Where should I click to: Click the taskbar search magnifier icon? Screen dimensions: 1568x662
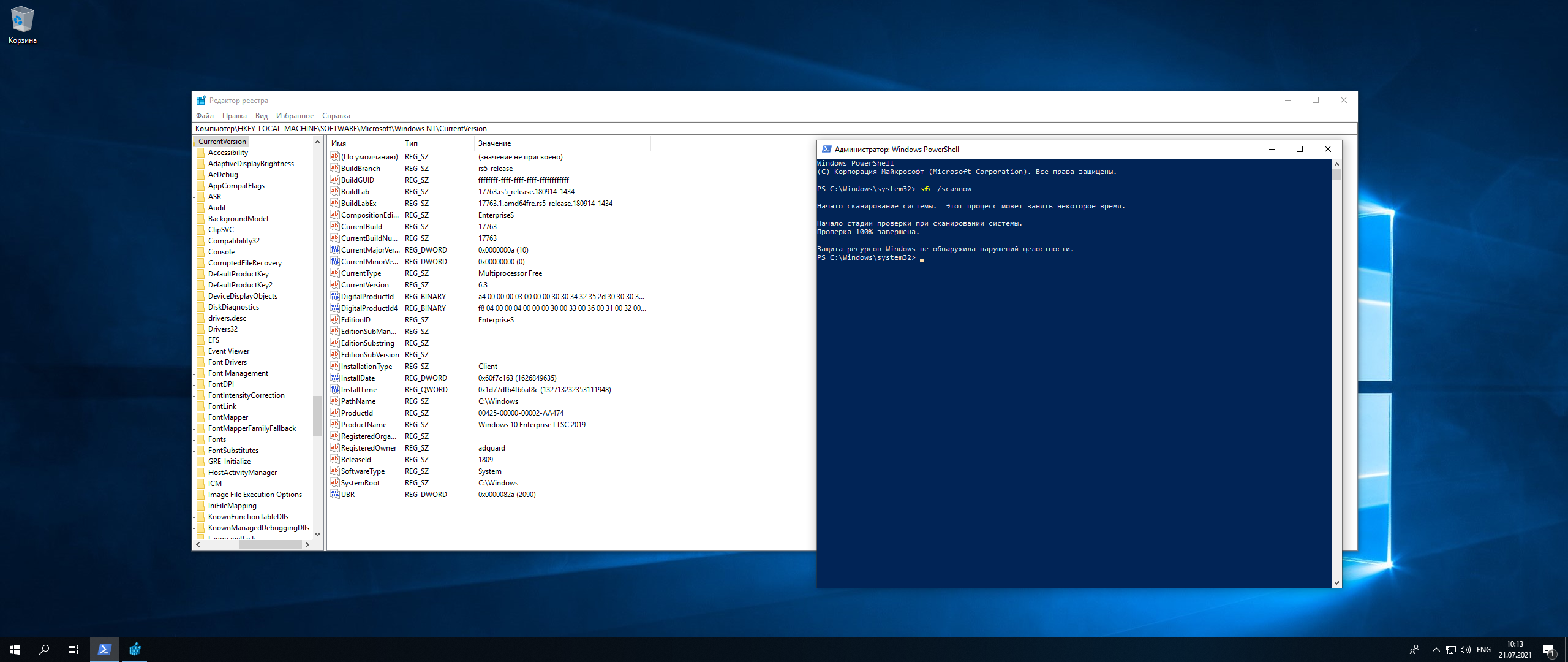coord(44,650)
